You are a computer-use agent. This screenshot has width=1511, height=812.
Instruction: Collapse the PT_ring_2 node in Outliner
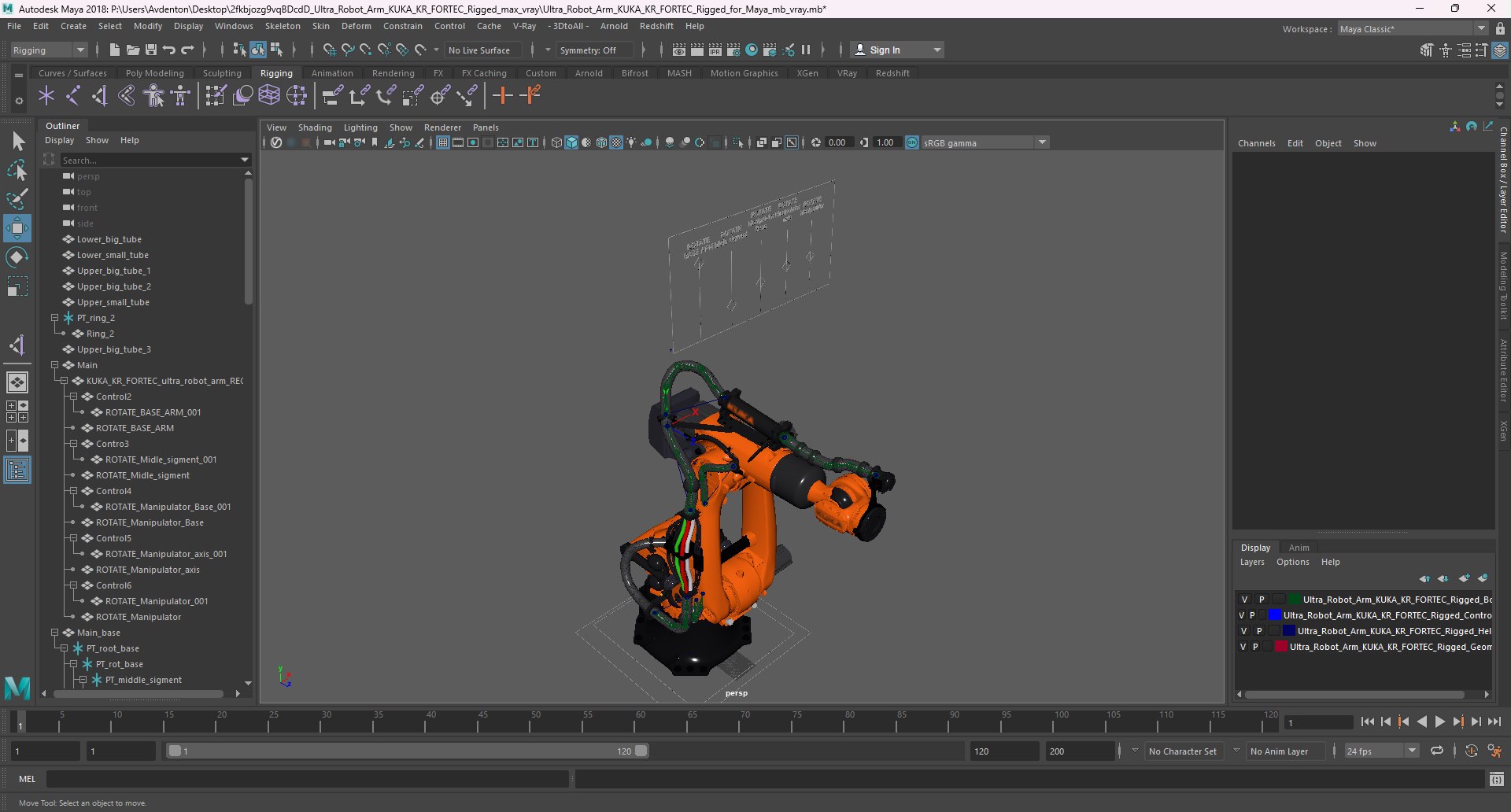click(x=55, y=318)
